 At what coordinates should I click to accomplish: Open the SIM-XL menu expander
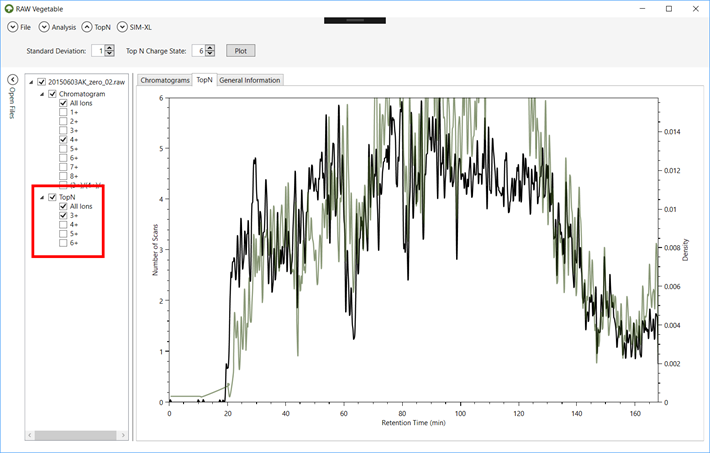122,27
